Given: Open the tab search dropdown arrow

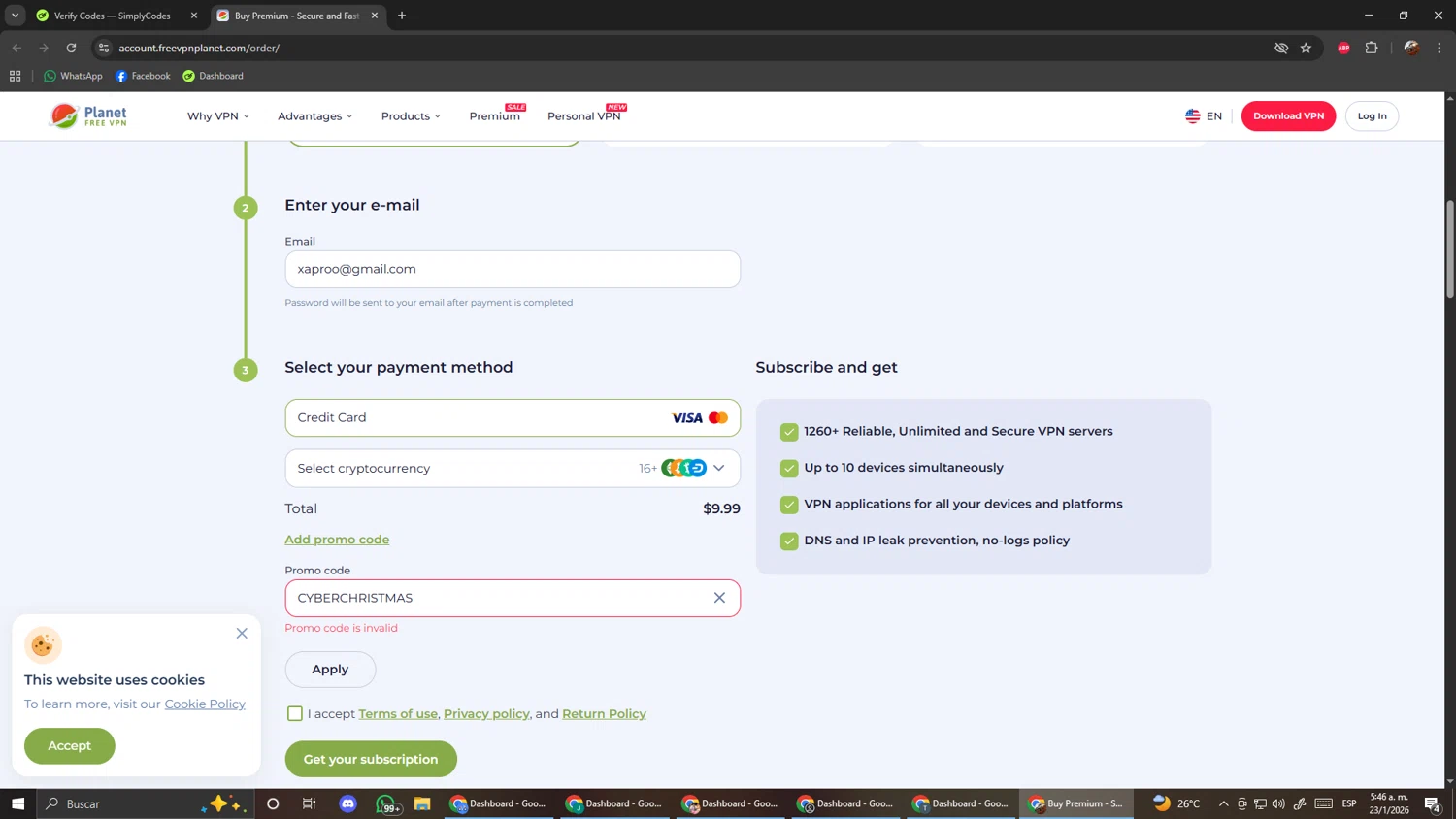Looking at the screenshot, I should pyautogui.click(x=15, y=16).
